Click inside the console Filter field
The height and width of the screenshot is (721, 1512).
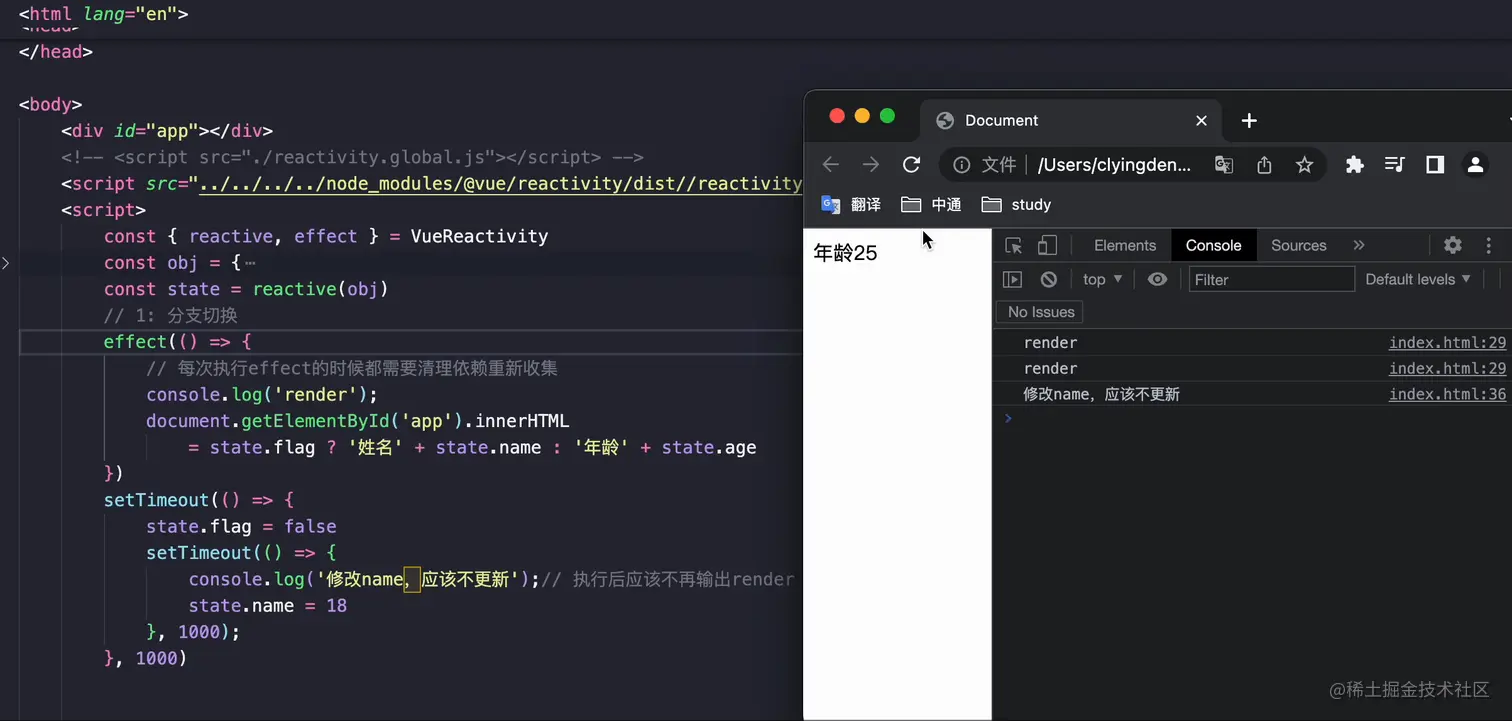pos(1270,280)
